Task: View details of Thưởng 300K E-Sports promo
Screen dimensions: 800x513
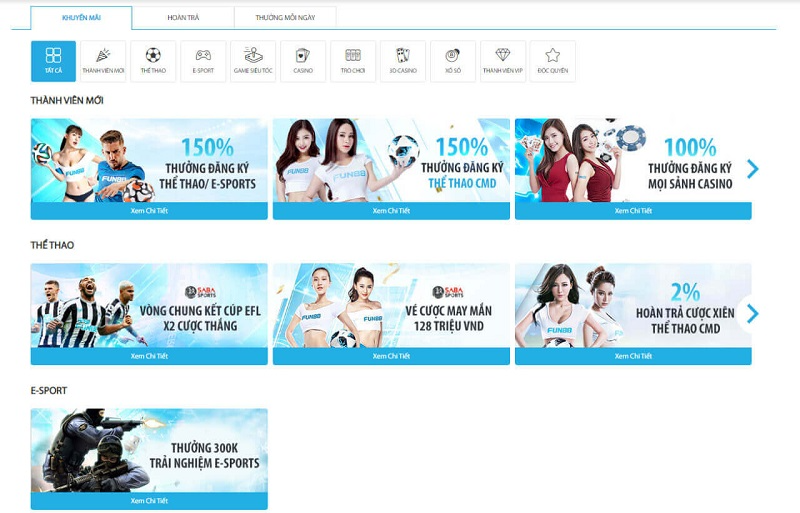Action: coord(149,501)
